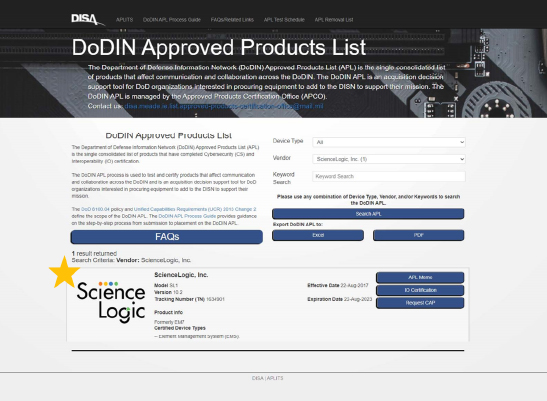This screenshot has height=401, width=547.
Task: Open APL Removal List page
Action: [334, 20]
